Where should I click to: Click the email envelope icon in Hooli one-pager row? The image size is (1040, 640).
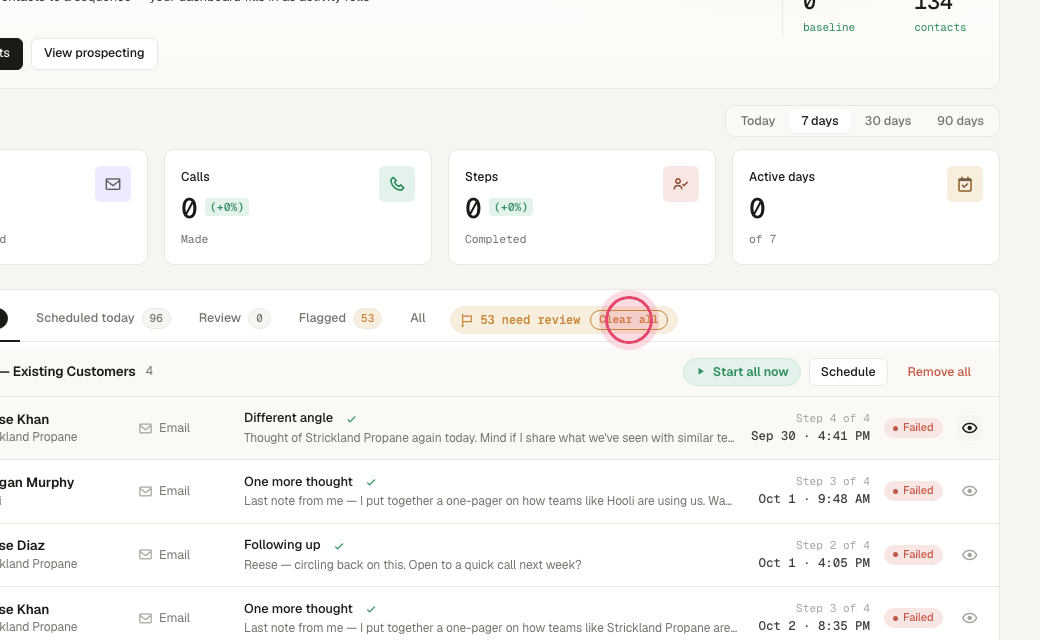point(145,491)
